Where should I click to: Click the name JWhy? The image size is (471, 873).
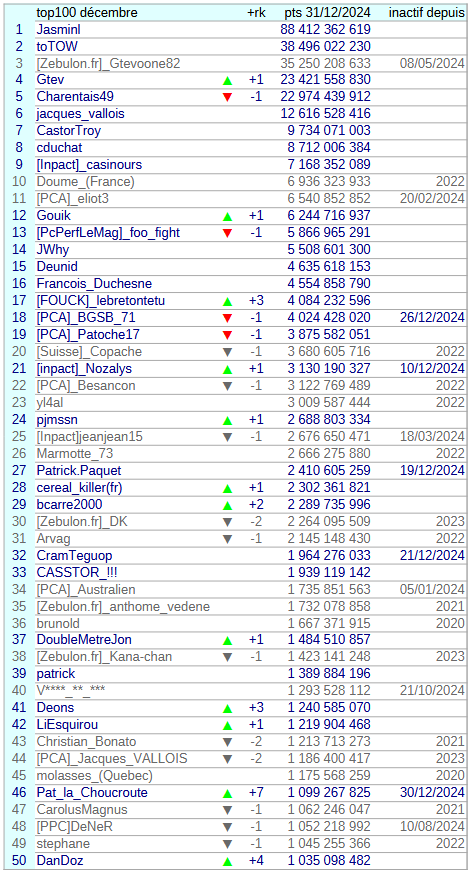coord(53,250)
